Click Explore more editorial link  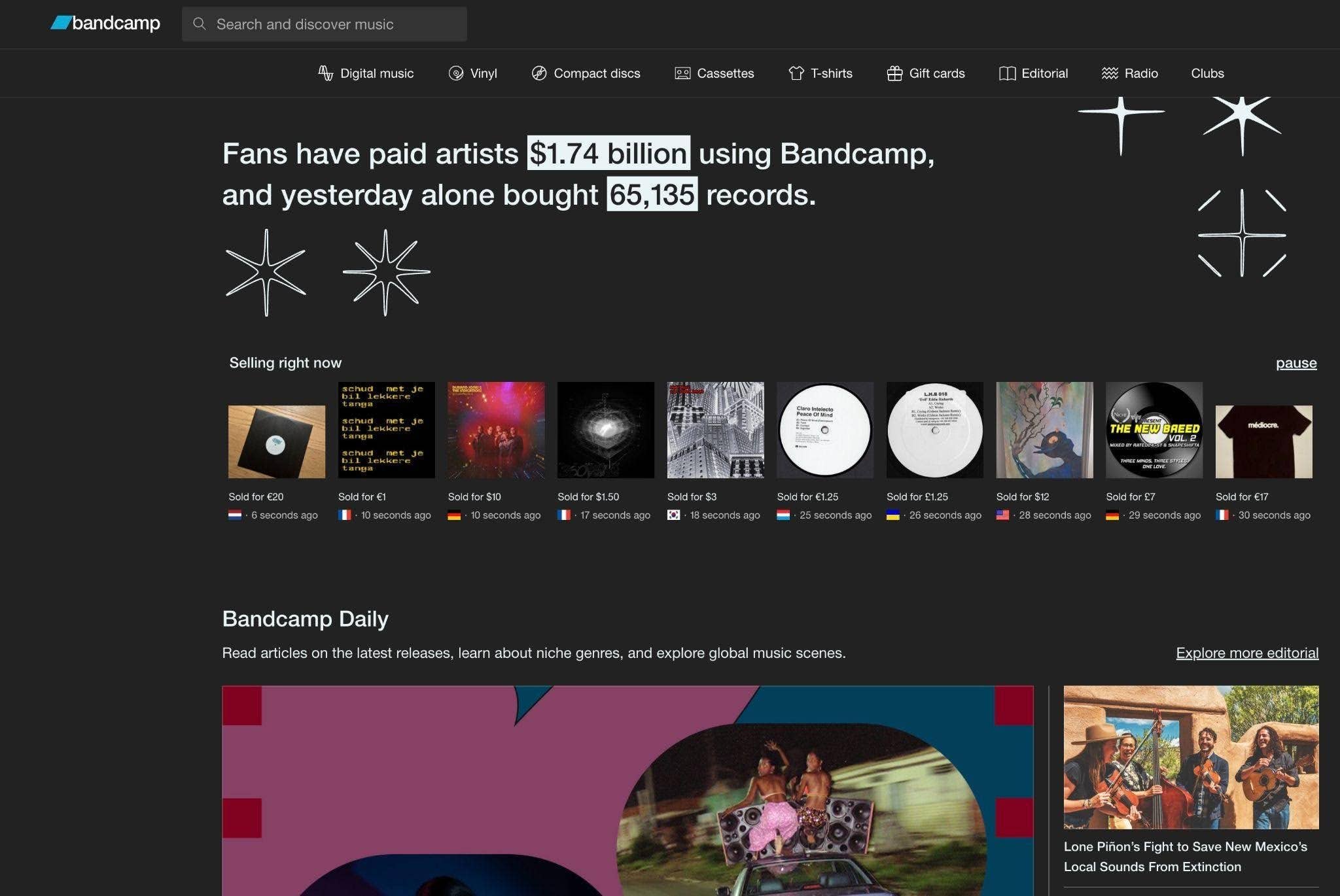pyautogui.click(x=1247, y=653)
